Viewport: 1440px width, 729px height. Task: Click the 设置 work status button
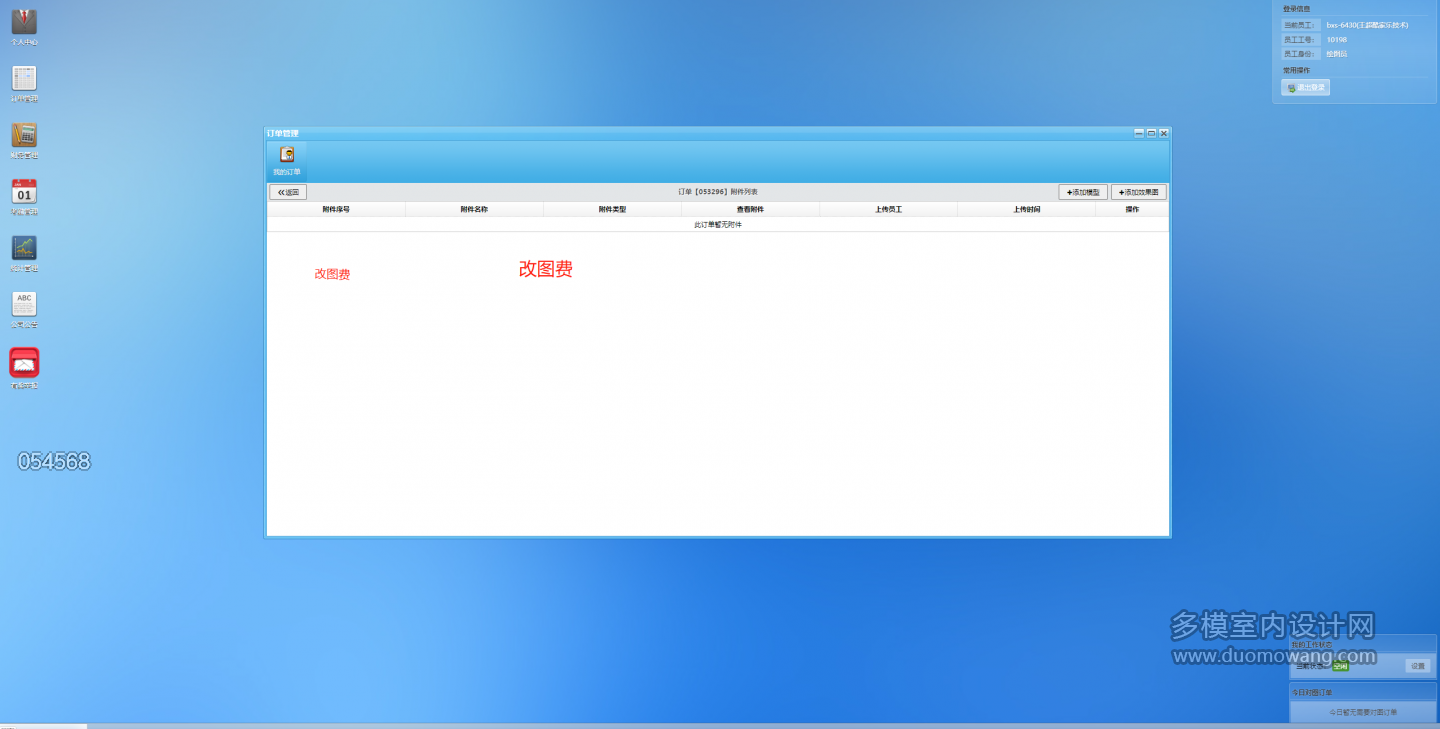coord(1418,666)
